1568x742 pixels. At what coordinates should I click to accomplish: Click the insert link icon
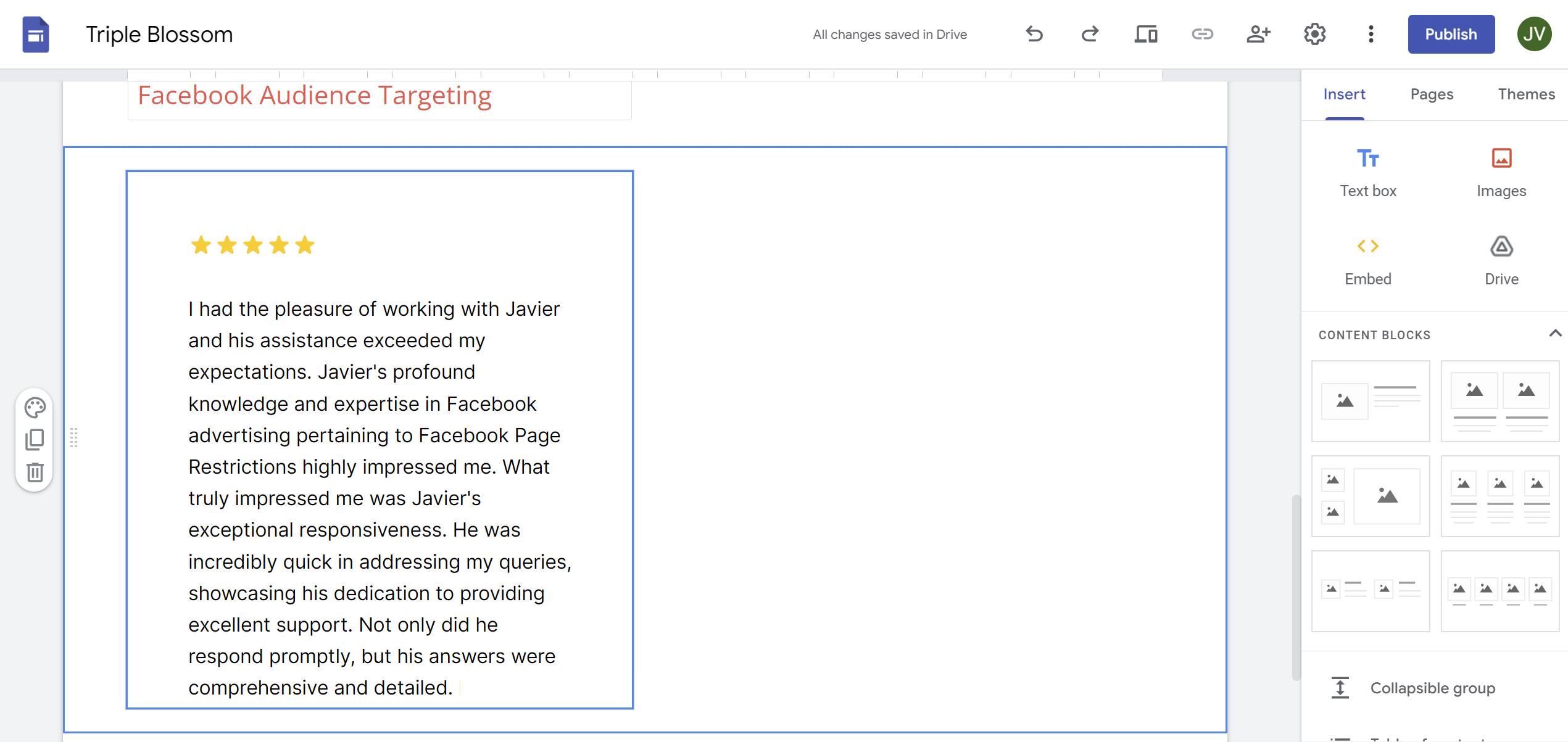point(1200,35)
